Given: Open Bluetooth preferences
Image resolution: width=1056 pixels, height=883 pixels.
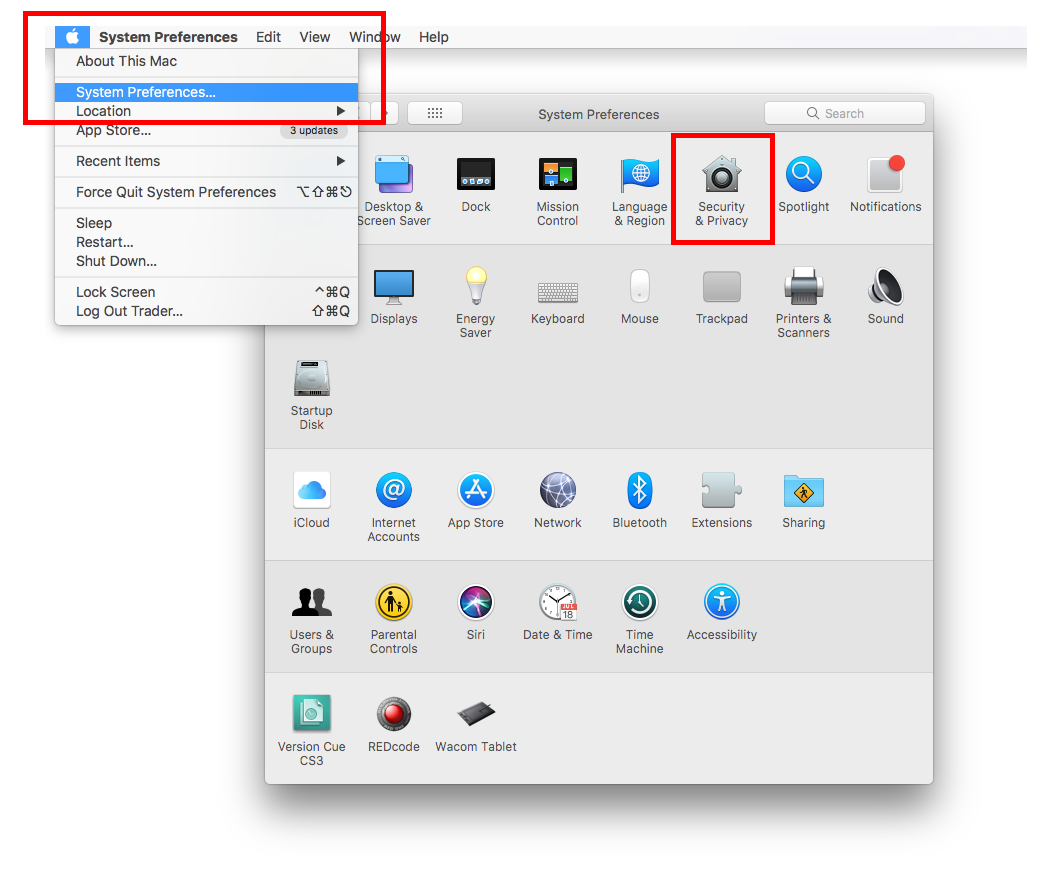Looking at the screenshot, I should (x=640, y=500).
